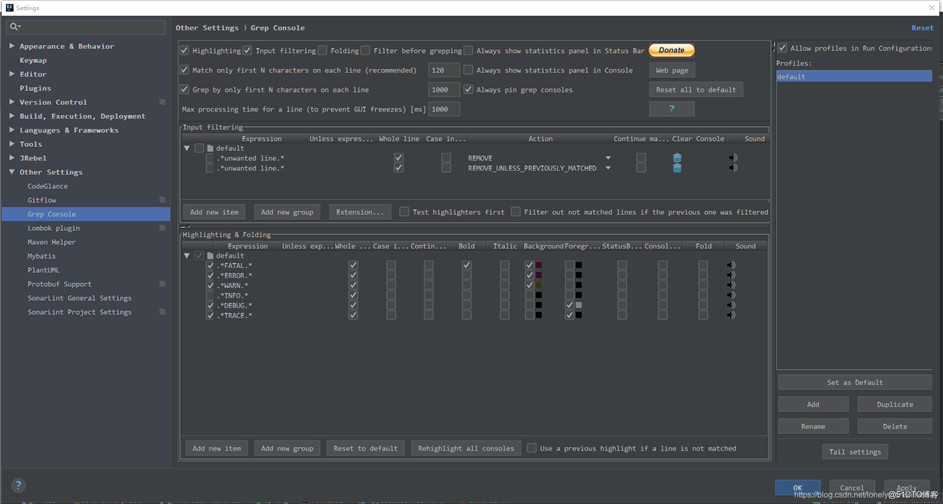
Task: Expand Build, Execution, Deployment node
Action: [11, 116]
